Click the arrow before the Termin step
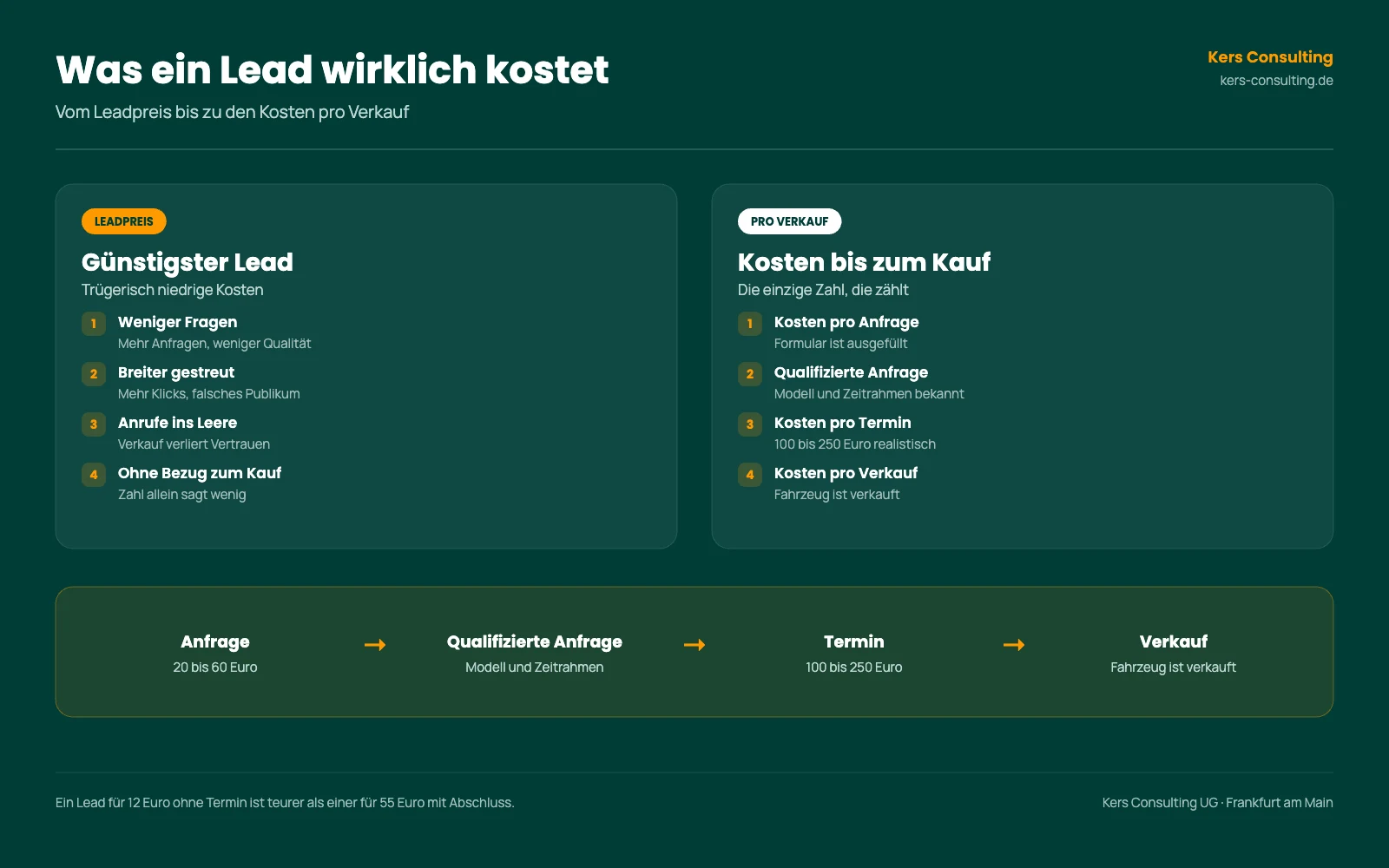The height and width of the screenshot is (868, 1389). click(x=694, y=645)
